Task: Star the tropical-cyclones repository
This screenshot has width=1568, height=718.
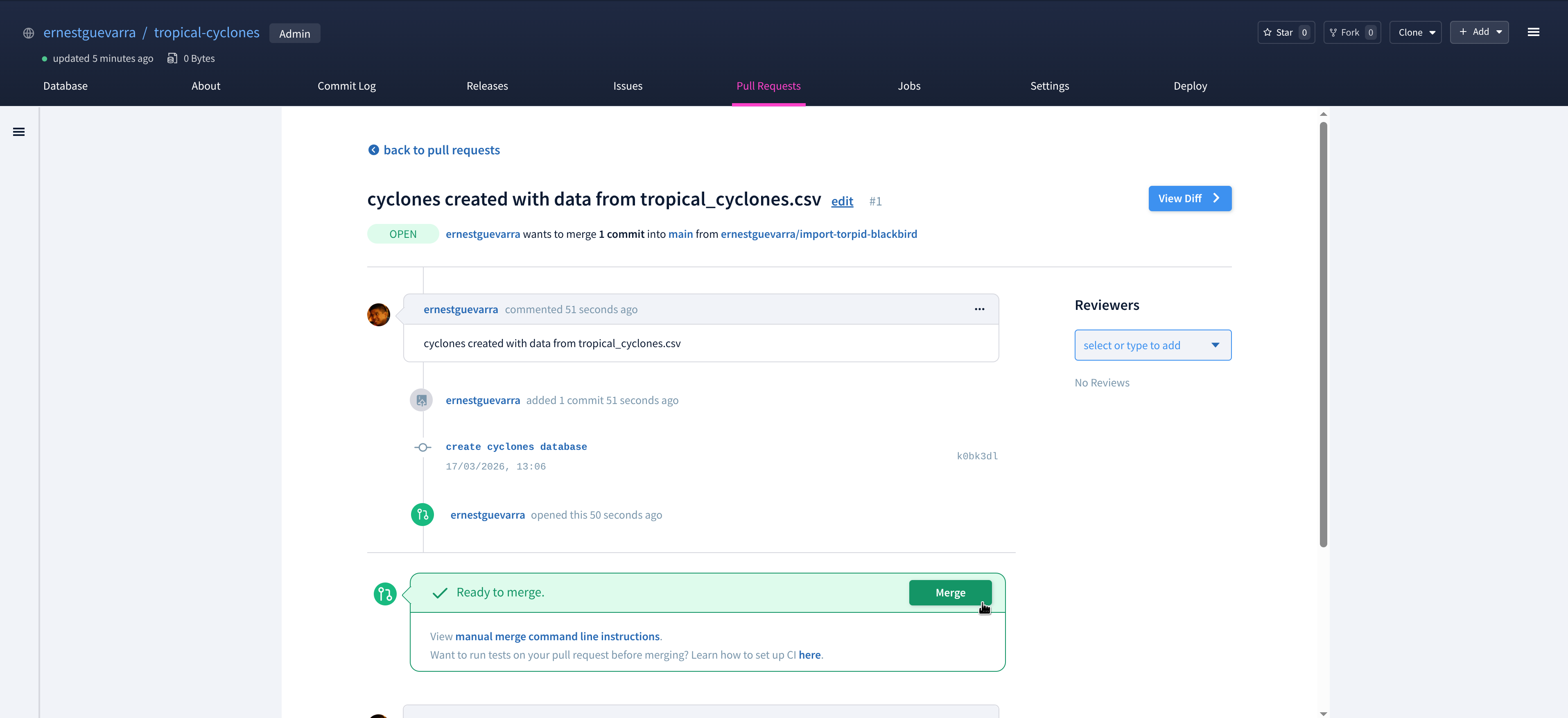Action: point(1286,32)
